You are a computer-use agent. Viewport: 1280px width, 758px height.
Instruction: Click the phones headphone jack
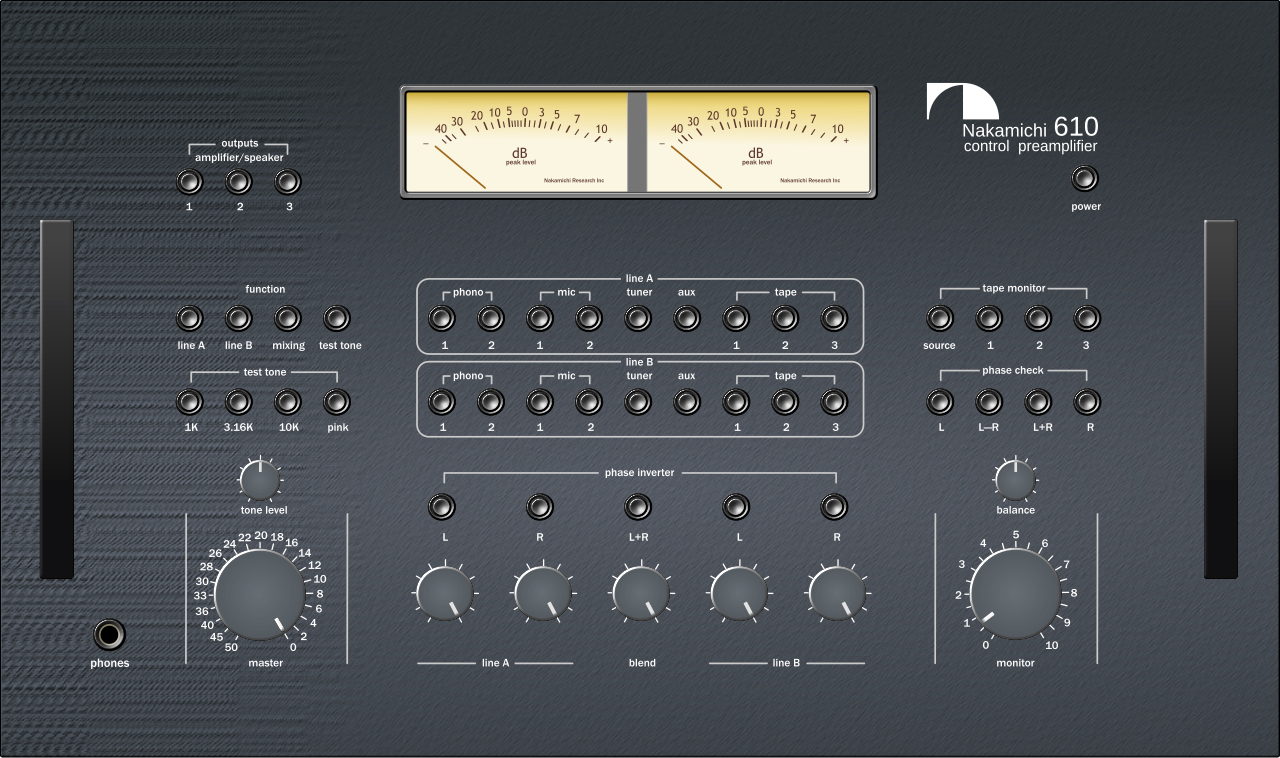[x=110, y=635]
